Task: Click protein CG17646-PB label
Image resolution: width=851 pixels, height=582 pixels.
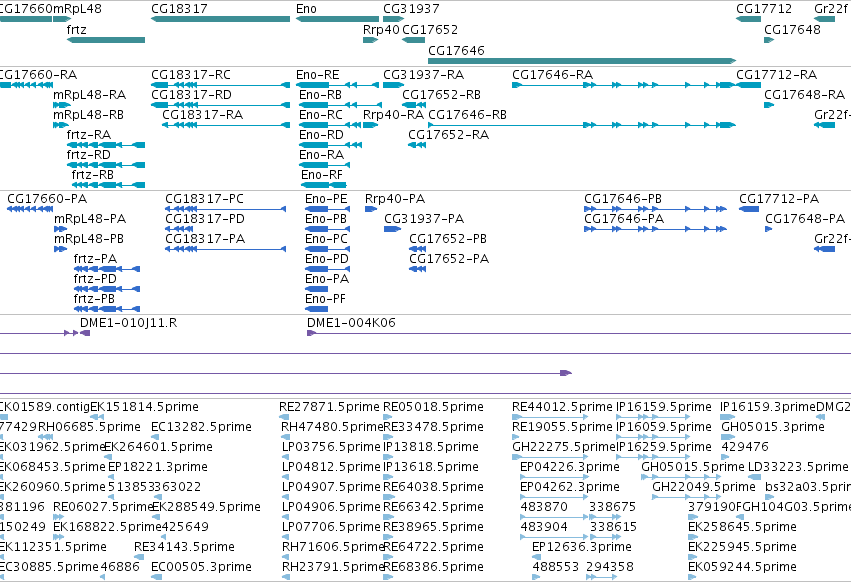Action: pos(623,199)
